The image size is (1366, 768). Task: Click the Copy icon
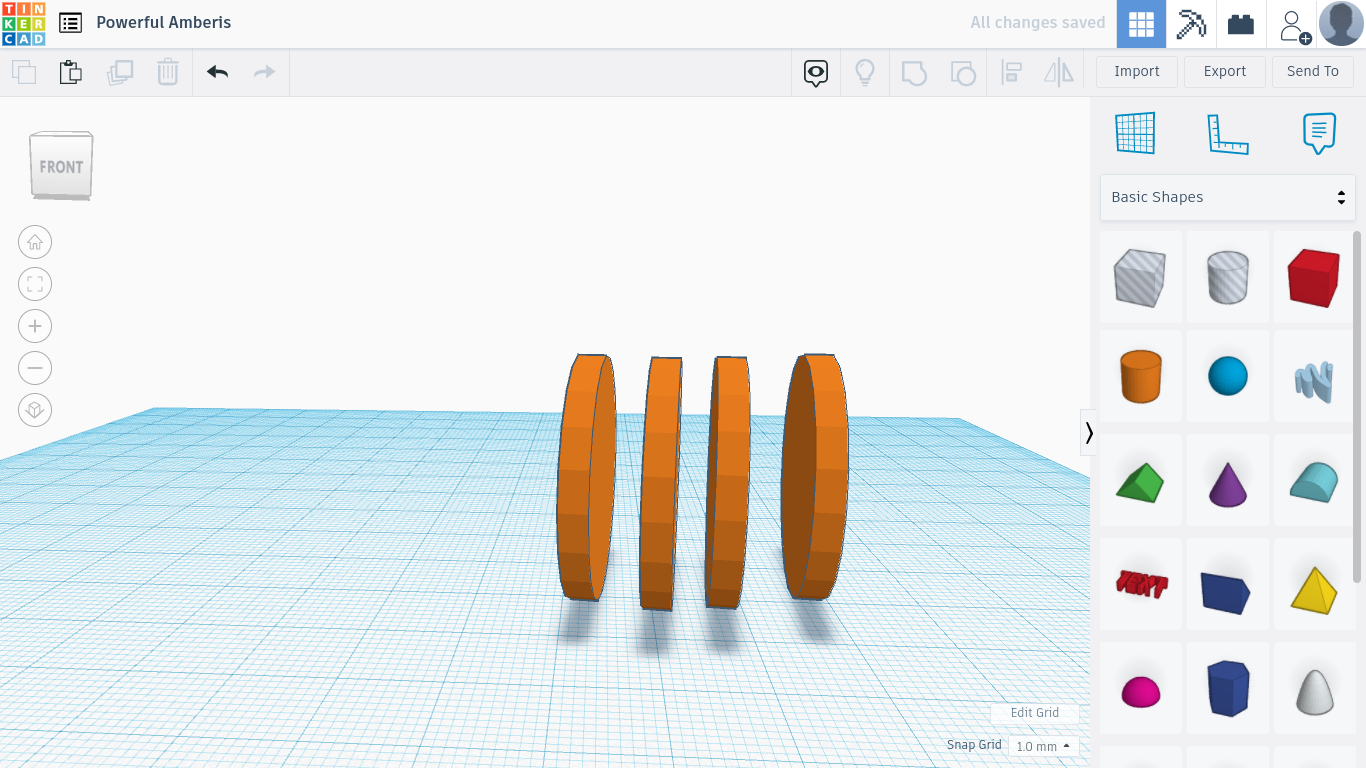[24, 72]
